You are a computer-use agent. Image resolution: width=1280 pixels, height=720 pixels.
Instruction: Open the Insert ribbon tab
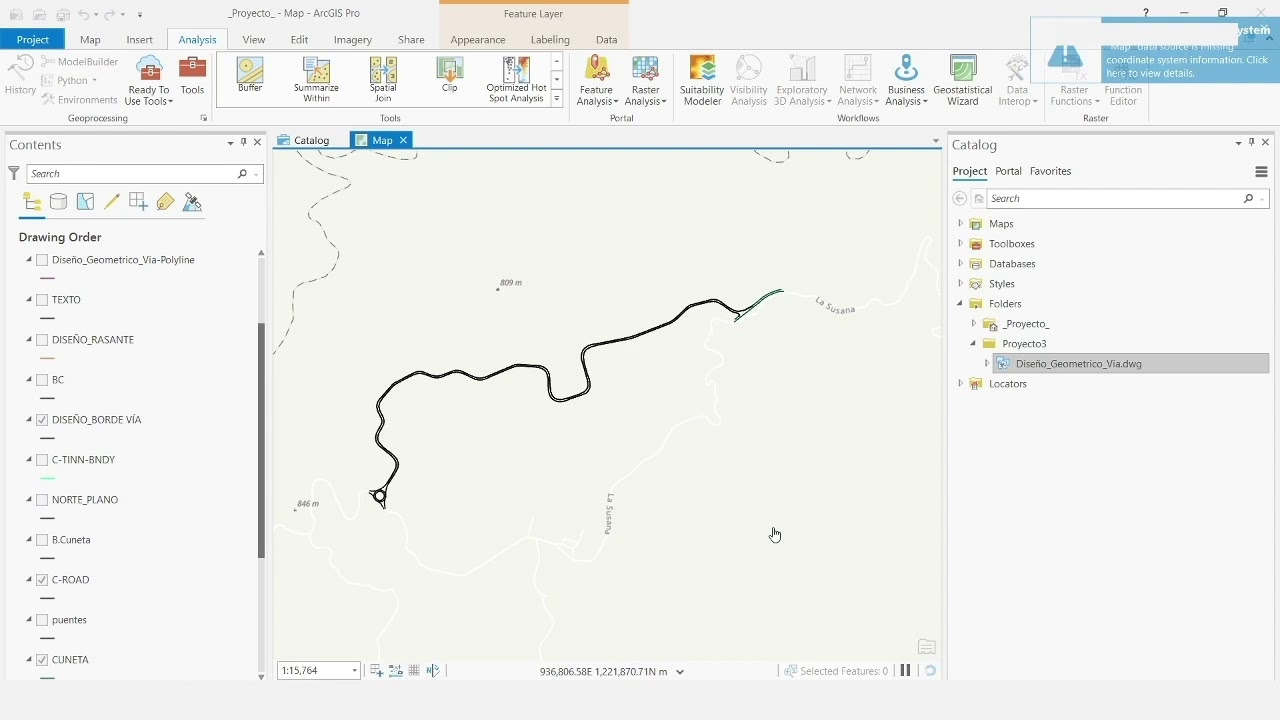tap(140, 40)
